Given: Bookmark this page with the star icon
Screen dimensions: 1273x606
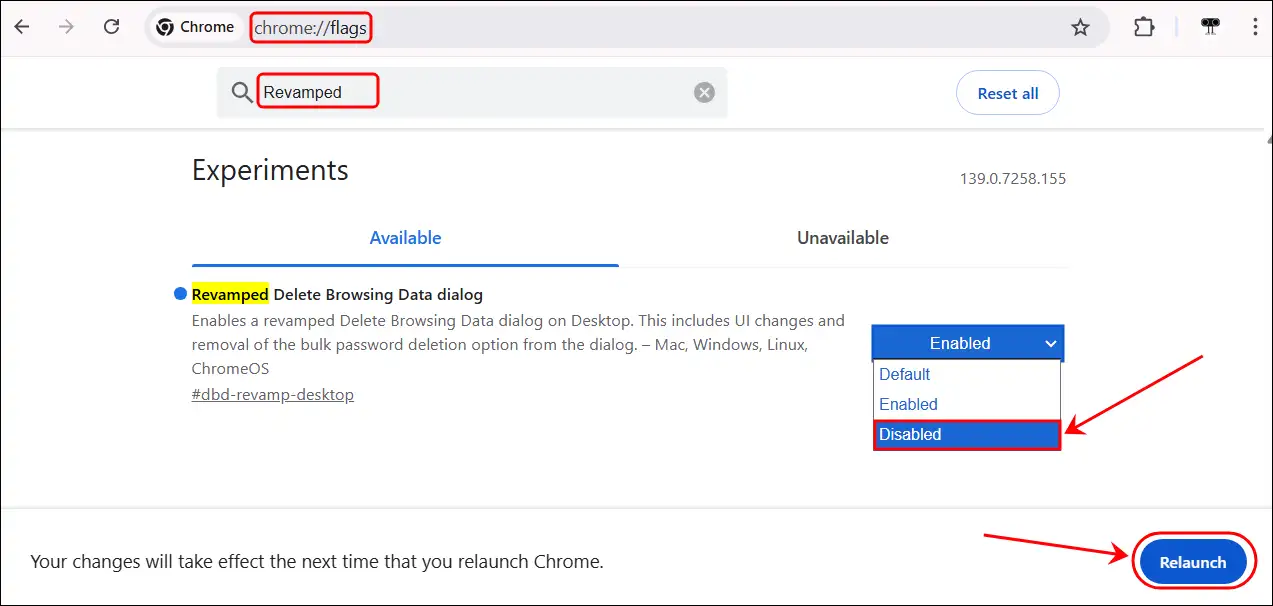Looking at the screenshot, I should (x=1081, y=28).
